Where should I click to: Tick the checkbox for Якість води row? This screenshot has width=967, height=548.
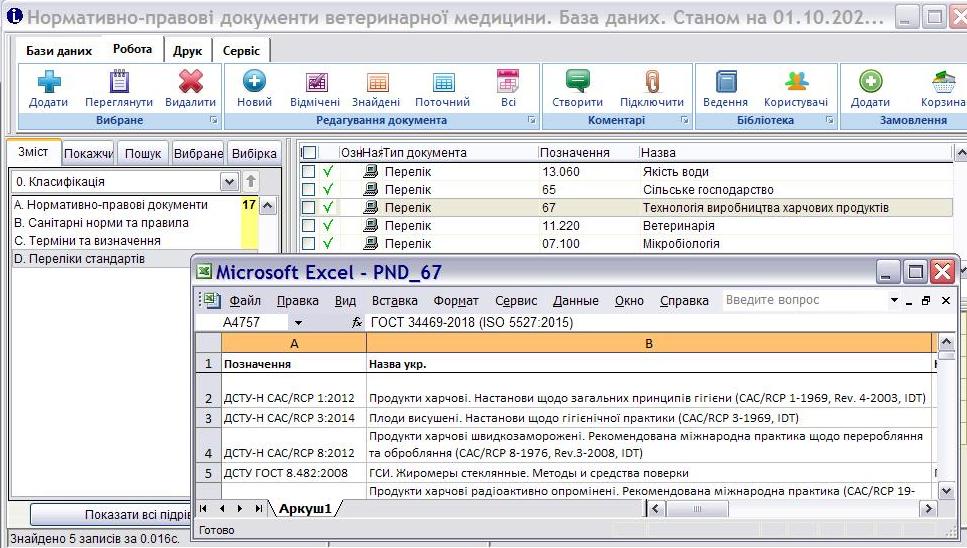(x=308, y=171)
